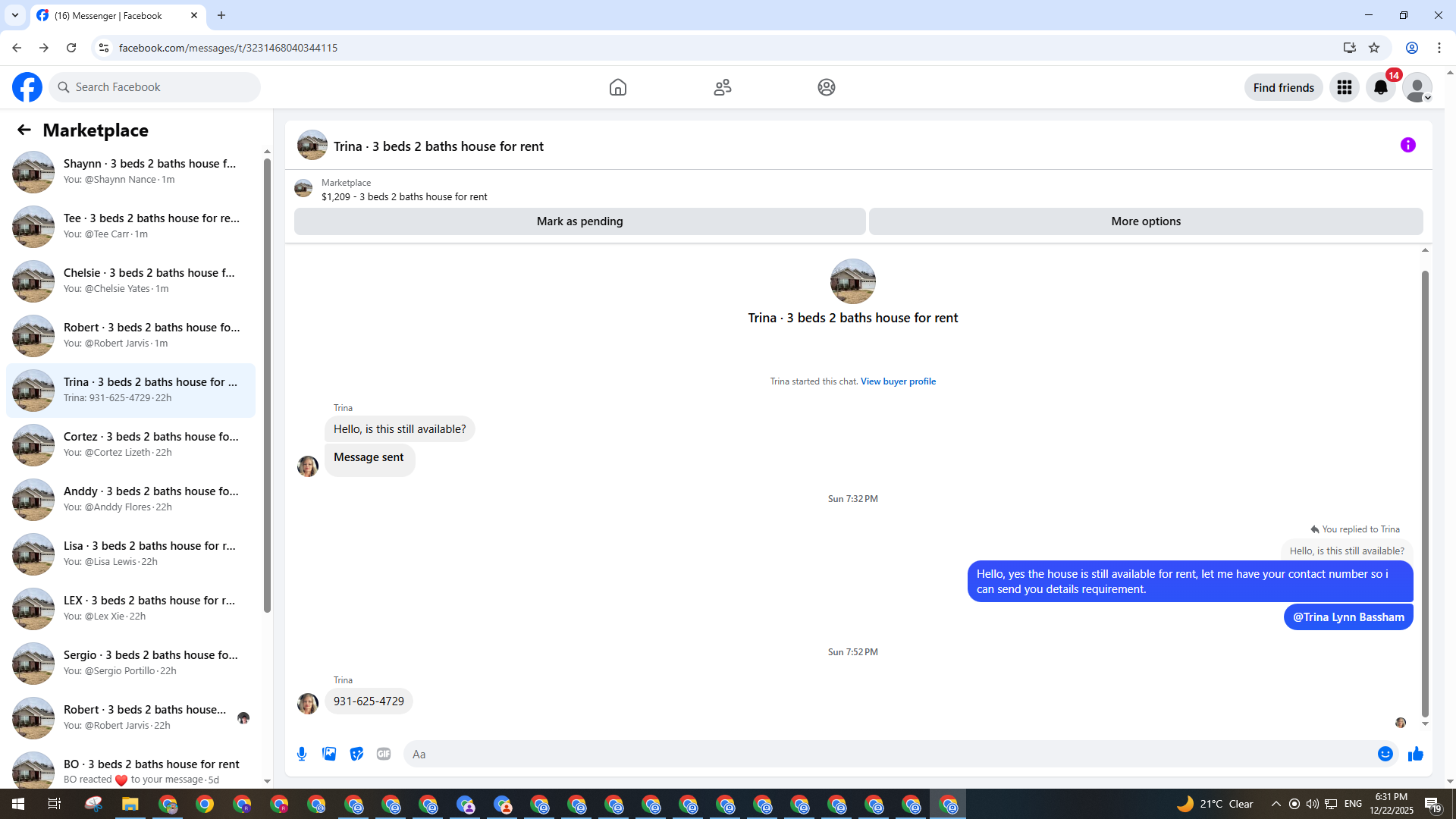This screenshot has width=1456, height=819.
Task: Go to Facebook Home tab
Action: click(x=617, y=87)
